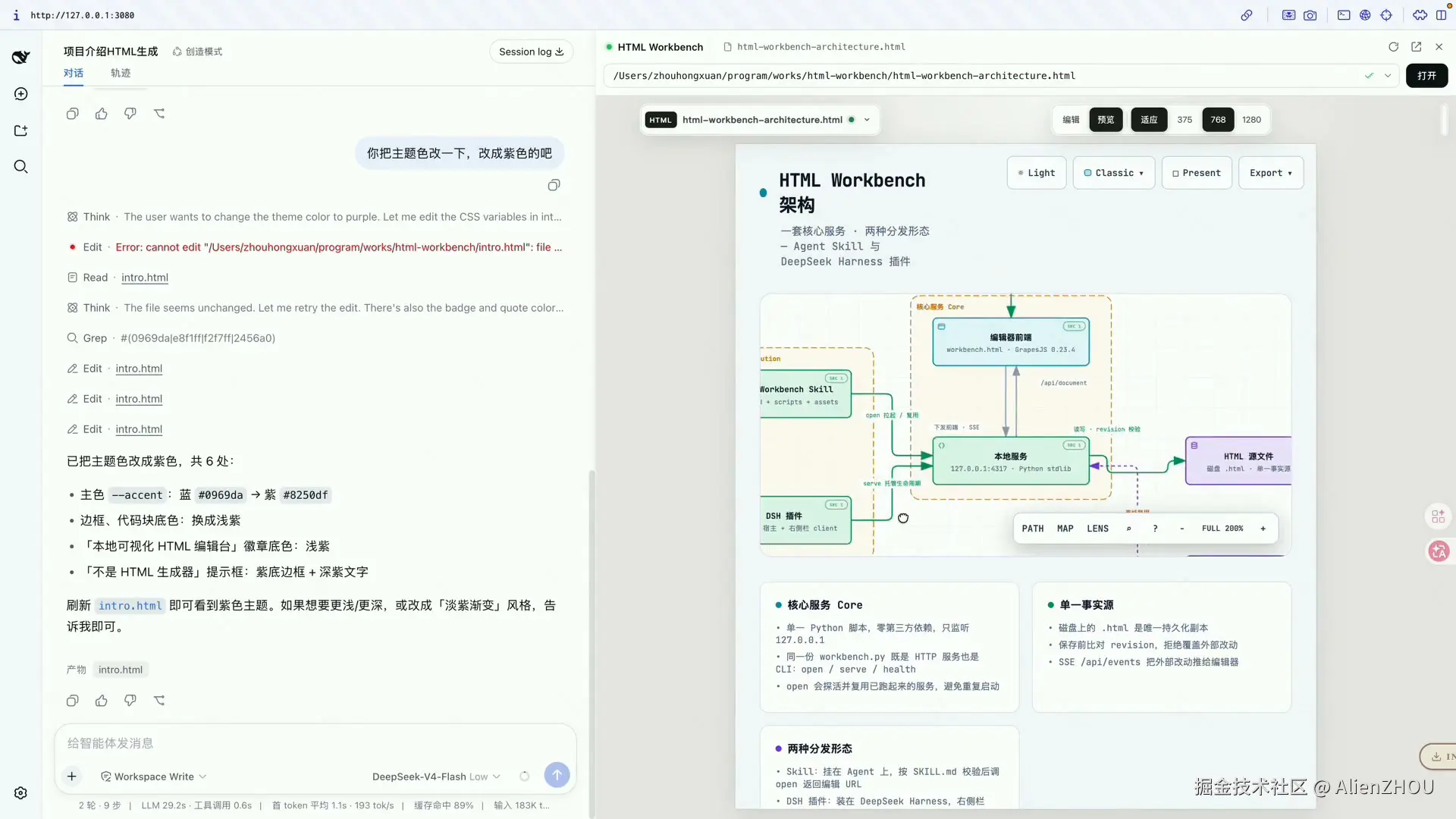Open the Workspace Write permission dropdown

(154, 777)
